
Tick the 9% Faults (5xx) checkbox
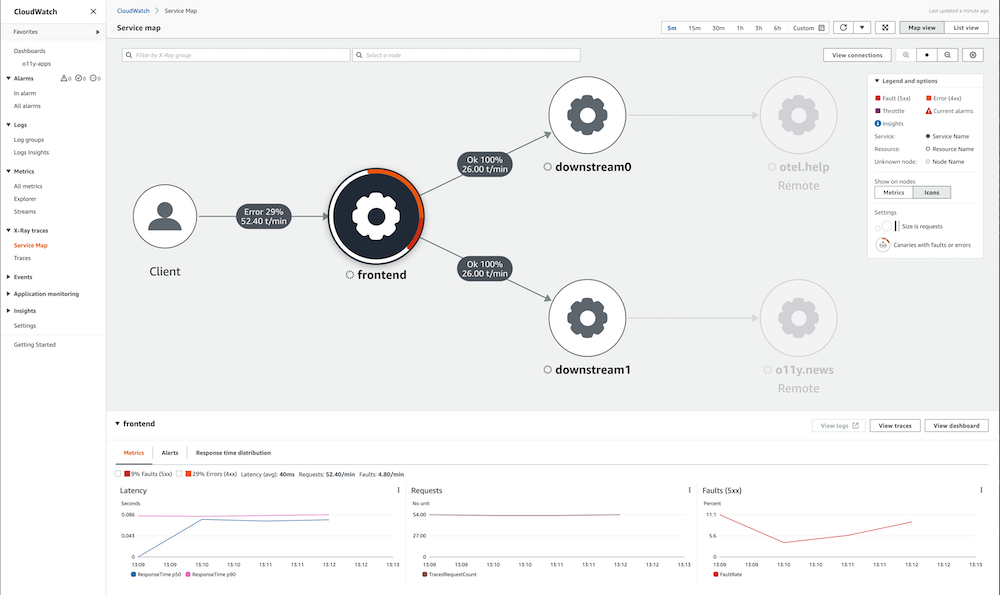click(x=118, y=474)
